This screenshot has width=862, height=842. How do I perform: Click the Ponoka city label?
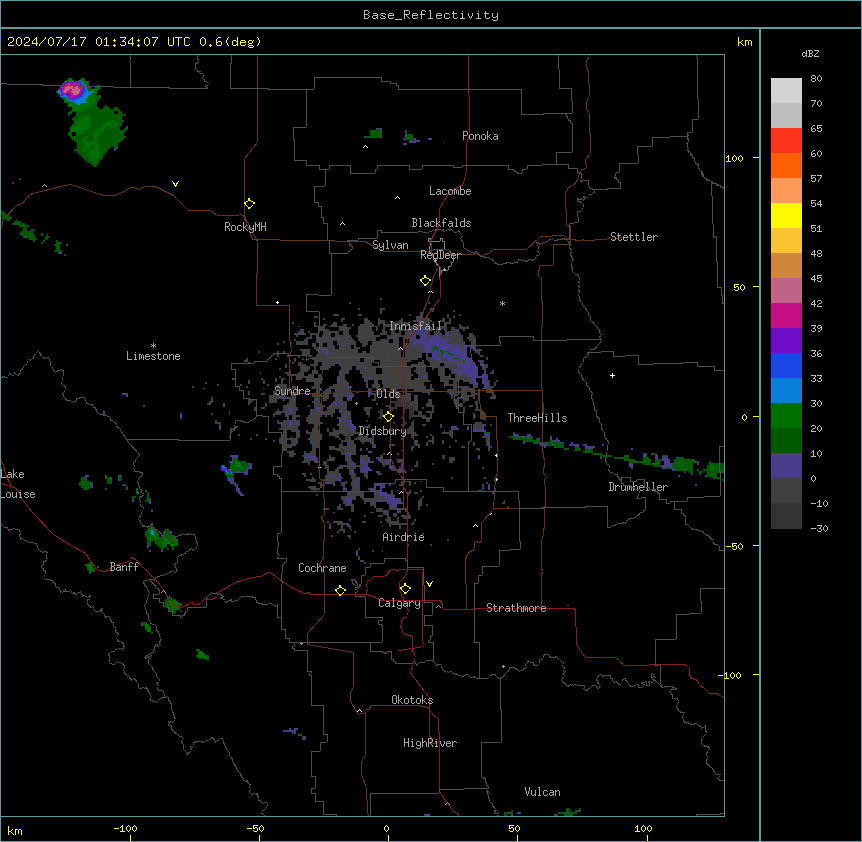pos(480,136)
